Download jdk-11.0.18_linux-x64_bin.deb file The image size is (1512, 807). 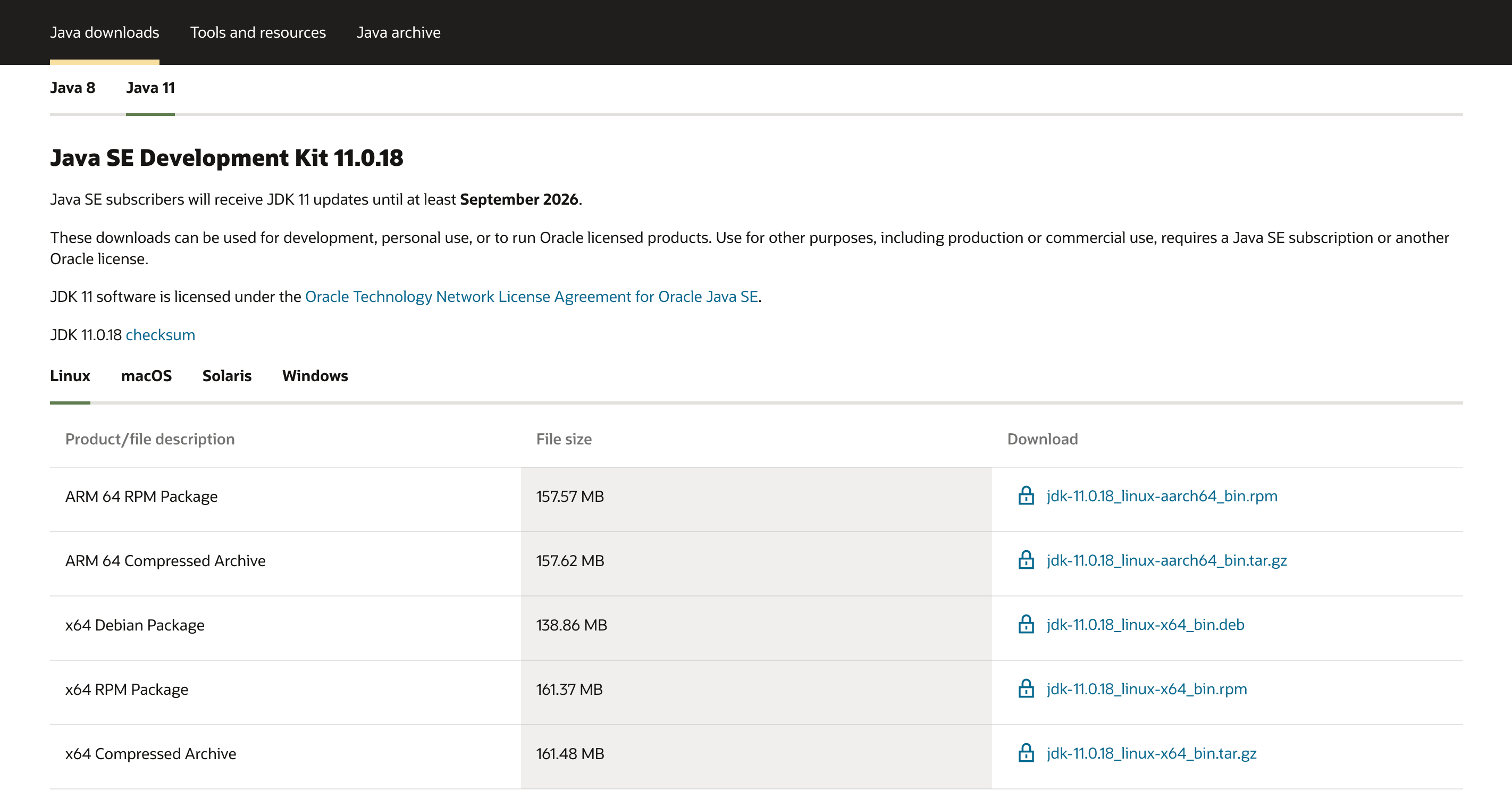[1143, 625]
